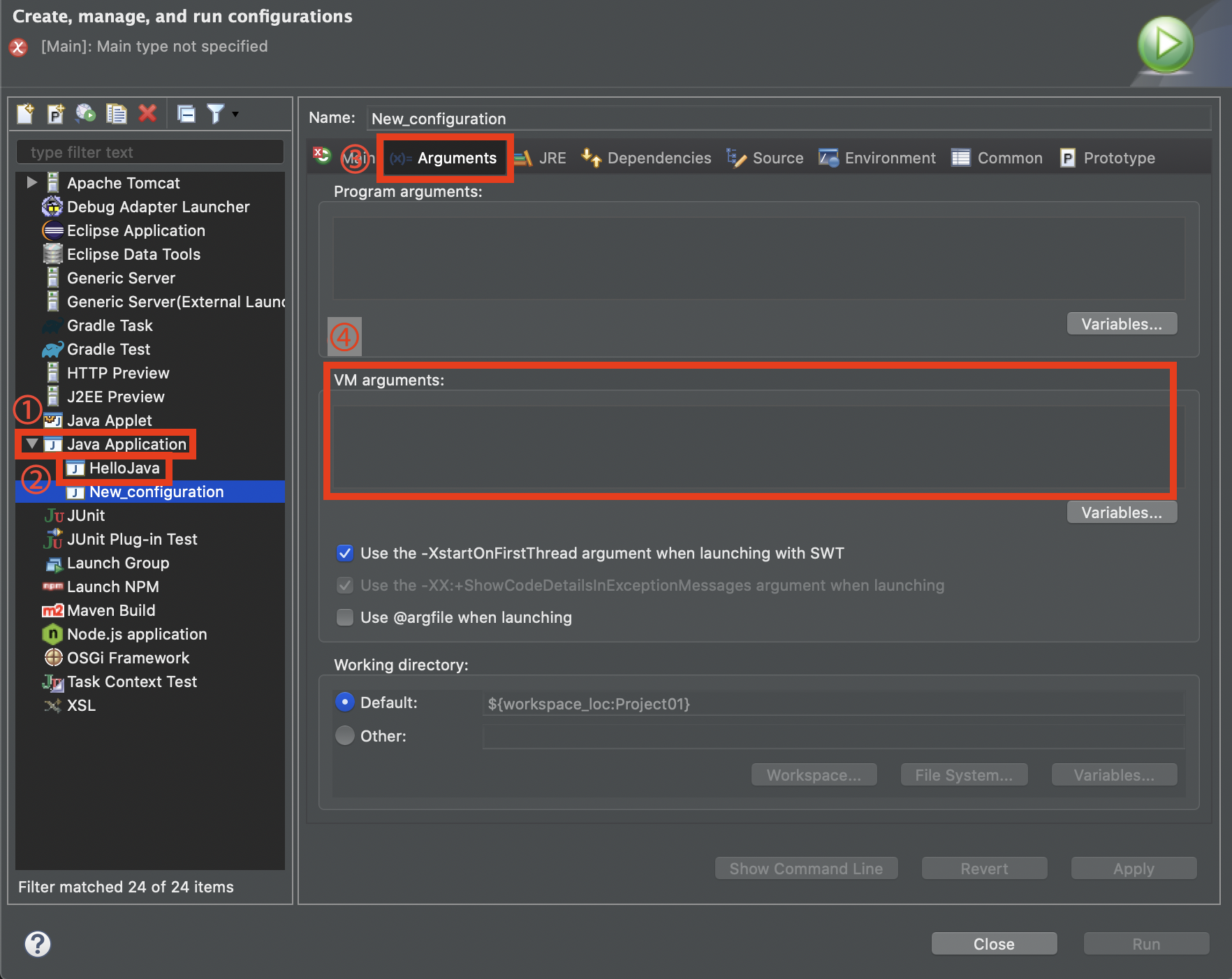Switch to the Common tab
Image resolution: width=1232 pixels, height=979 pixels.
tap(997, 159)
